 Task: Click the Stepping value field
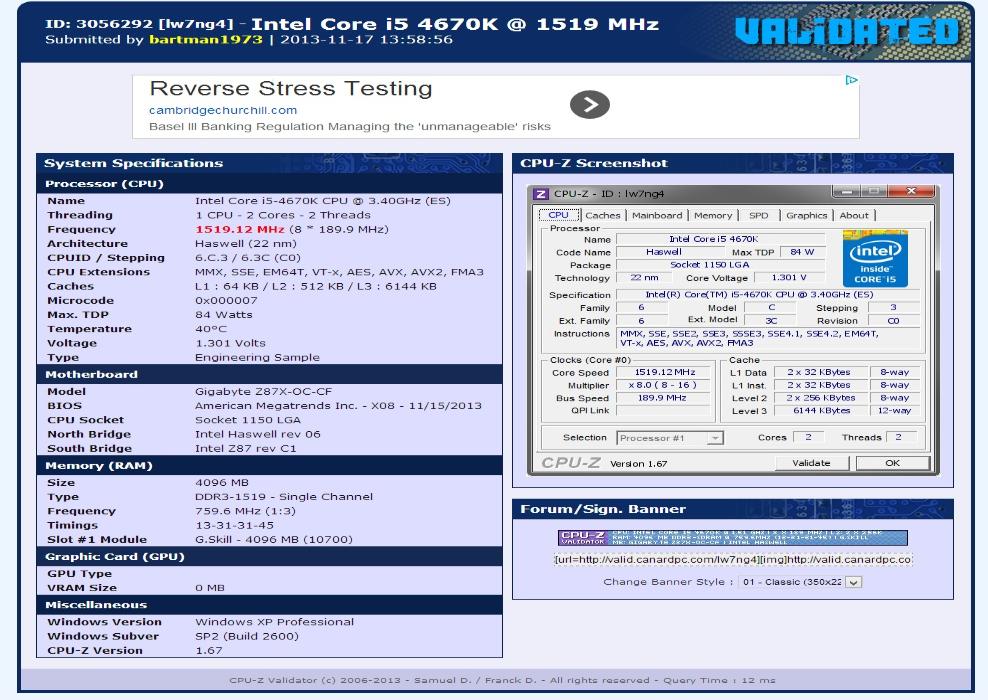[x=893, y=307]
